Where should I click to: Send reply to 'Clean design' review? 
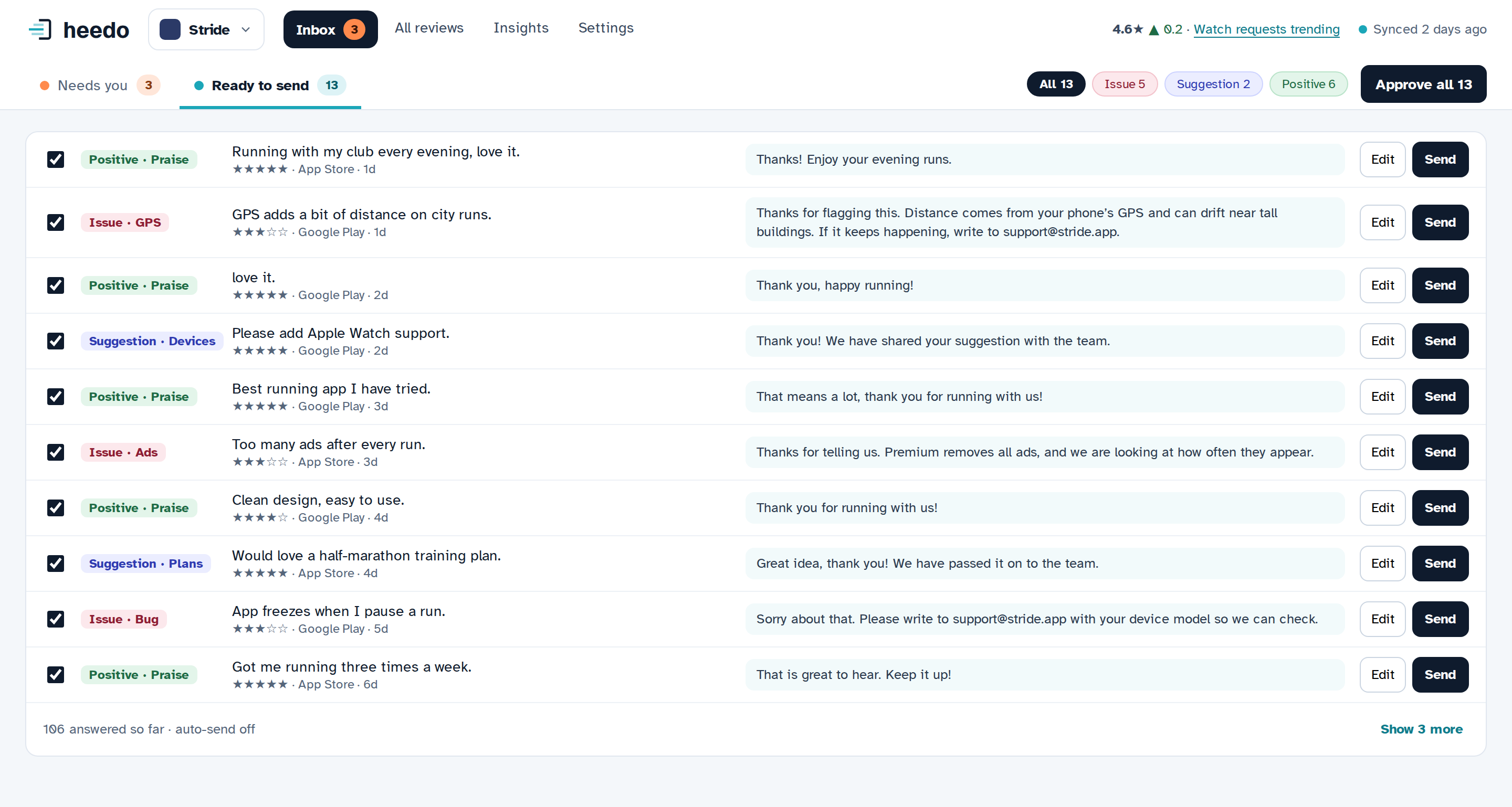coord(1440,508)
